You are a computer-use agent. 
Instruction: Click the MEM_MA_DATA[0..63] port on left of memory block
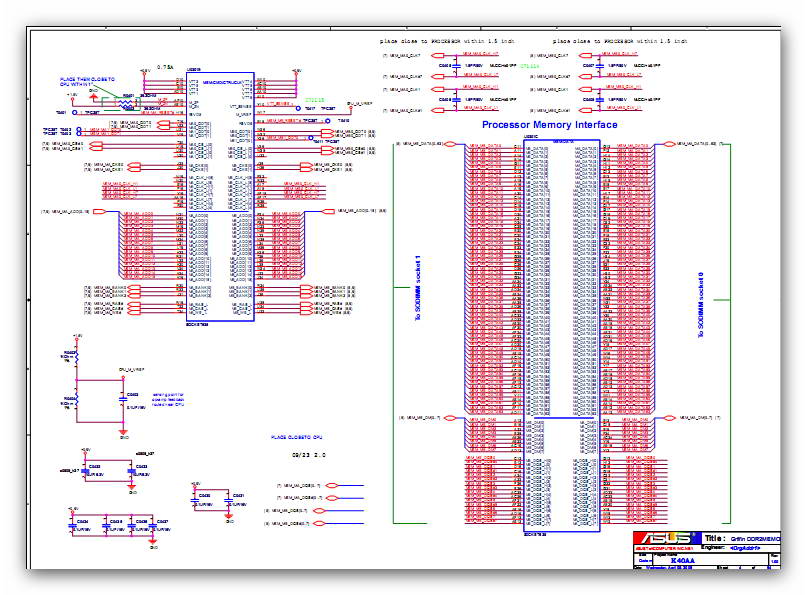(x=450, y=144)
